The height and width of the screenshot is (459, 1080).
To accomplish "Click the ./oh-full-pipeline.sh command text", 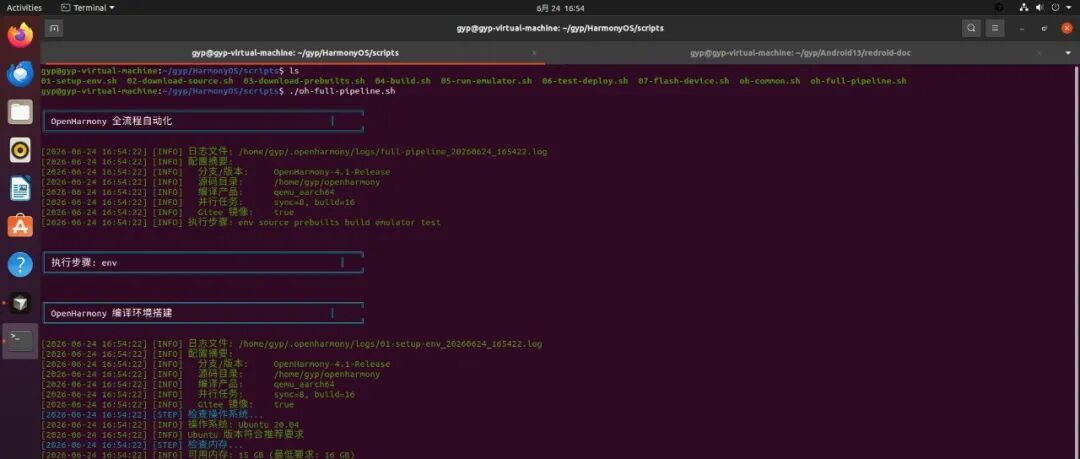I will [x=342, y=91].
